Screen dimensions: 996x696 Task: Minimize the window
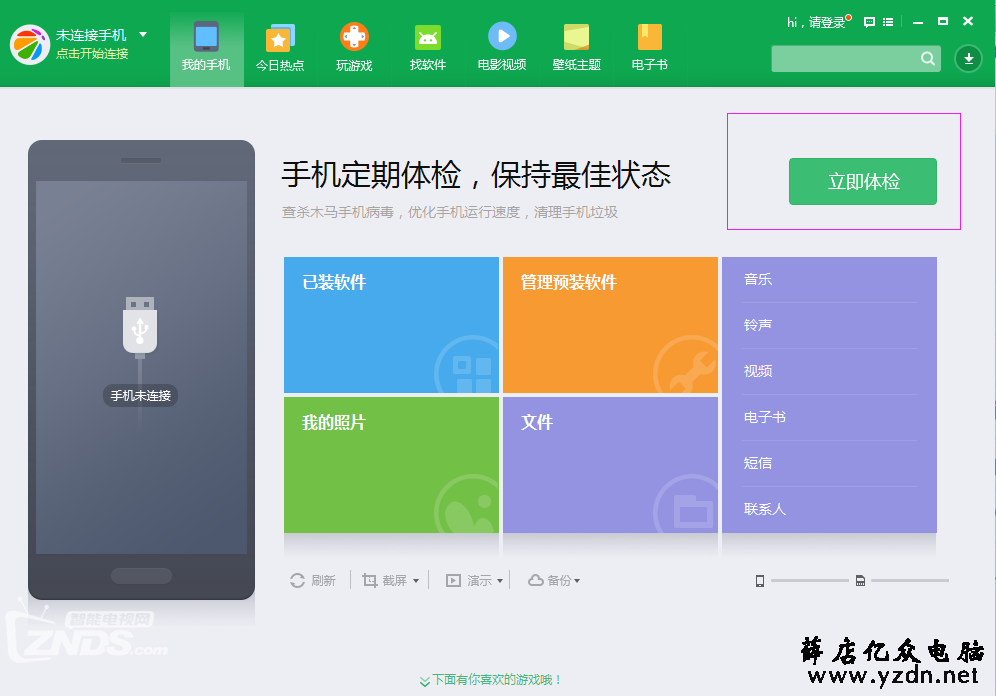coord(918,22)
